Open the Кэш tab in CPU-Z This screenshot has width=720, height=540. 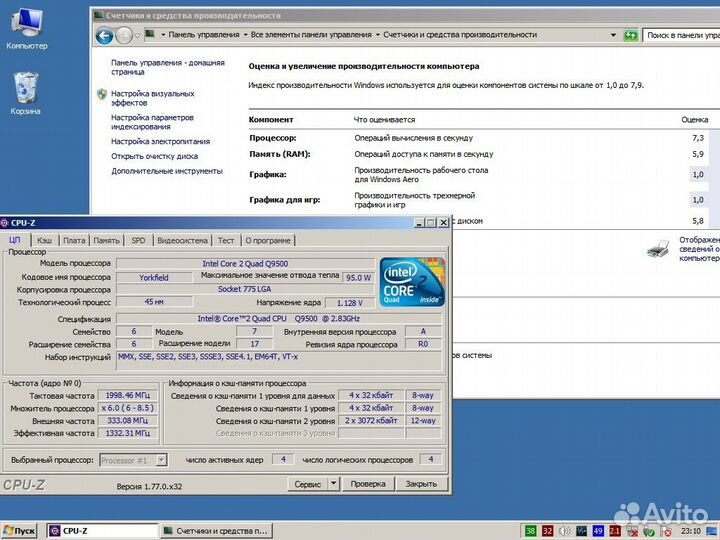click(45, 240)
